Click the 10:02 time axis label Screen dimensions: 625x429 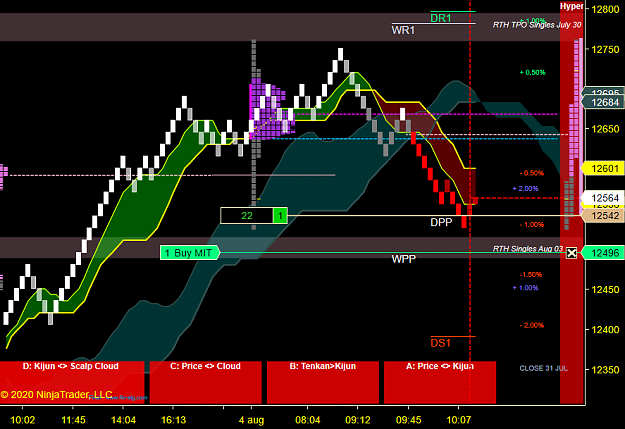click(22, 420)
